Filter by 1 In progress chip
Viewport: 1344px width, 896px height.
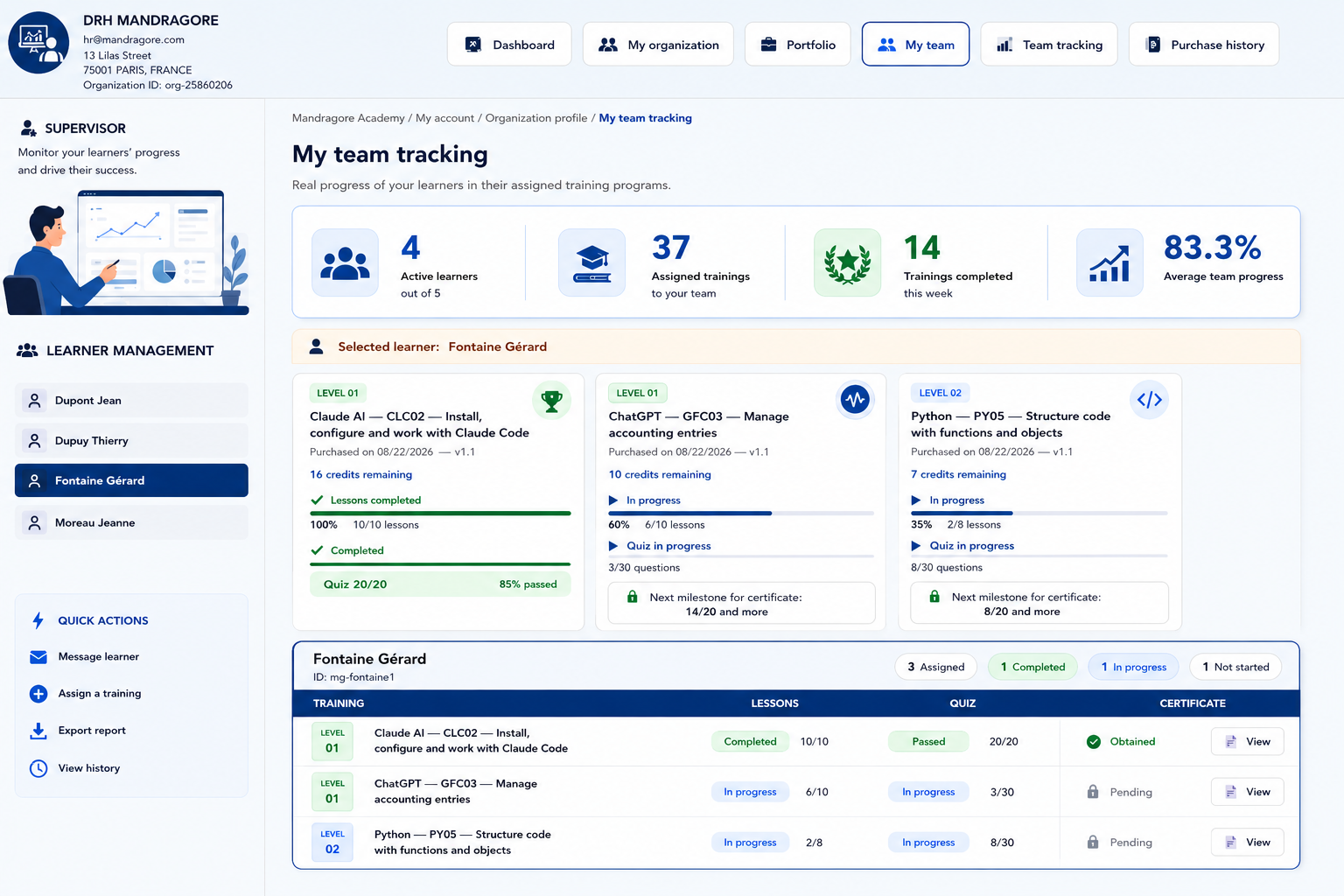pos(1133,667)
